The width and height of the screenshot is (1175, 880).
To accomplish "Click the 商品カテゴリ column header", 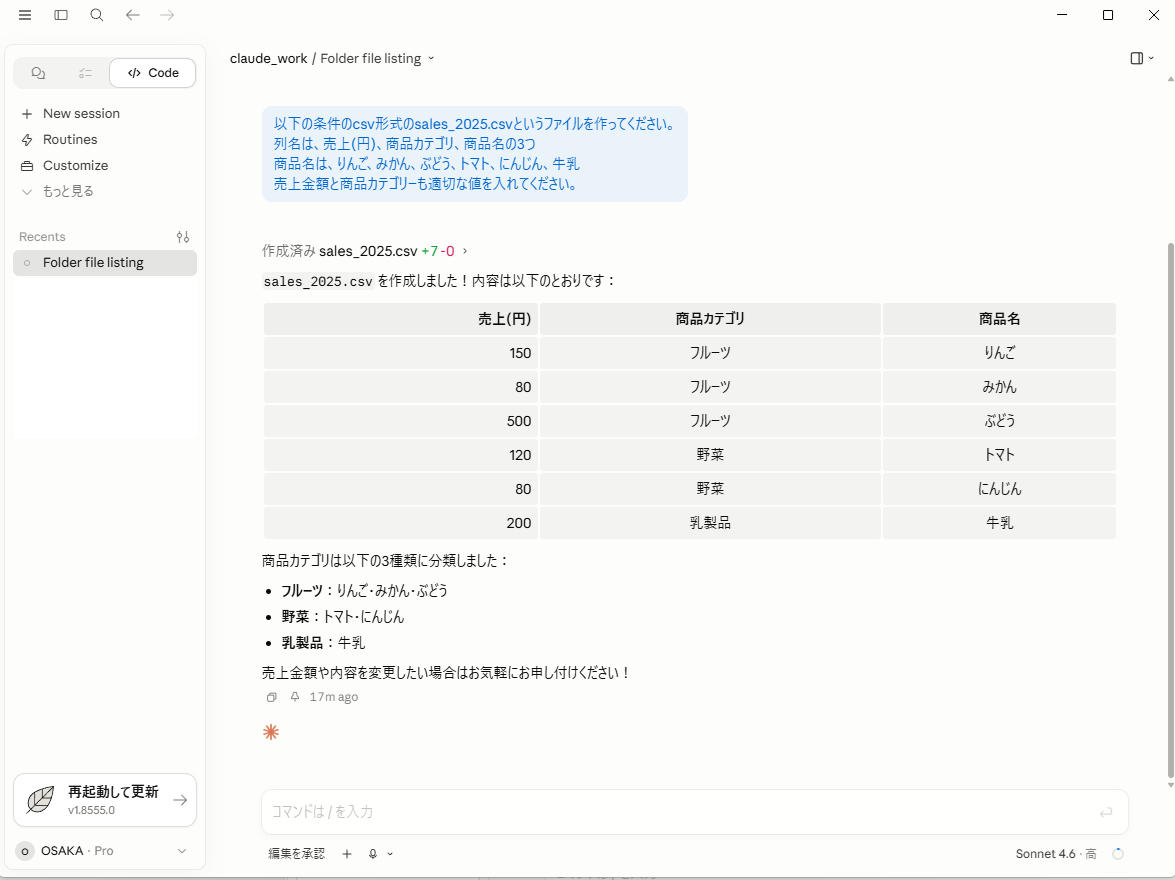I will [710, 319].
